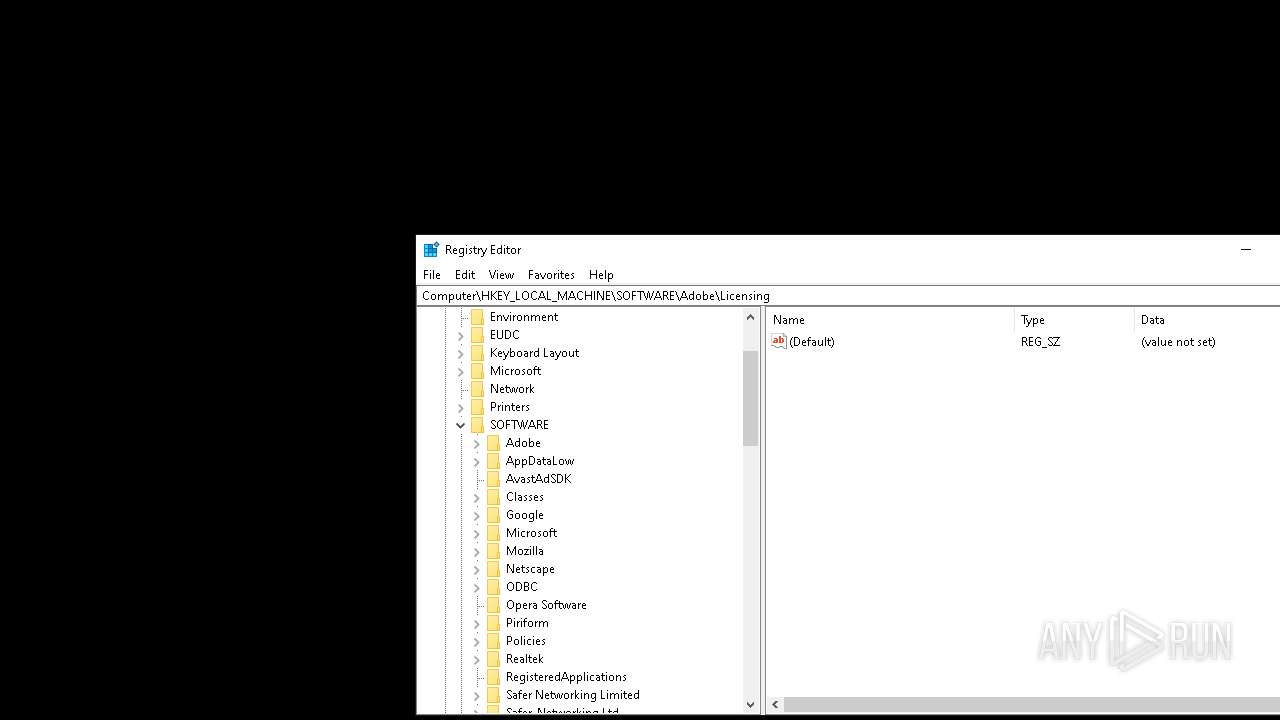1280x720 pixels.
Task: Open the View menu
Action: [501, 275]
